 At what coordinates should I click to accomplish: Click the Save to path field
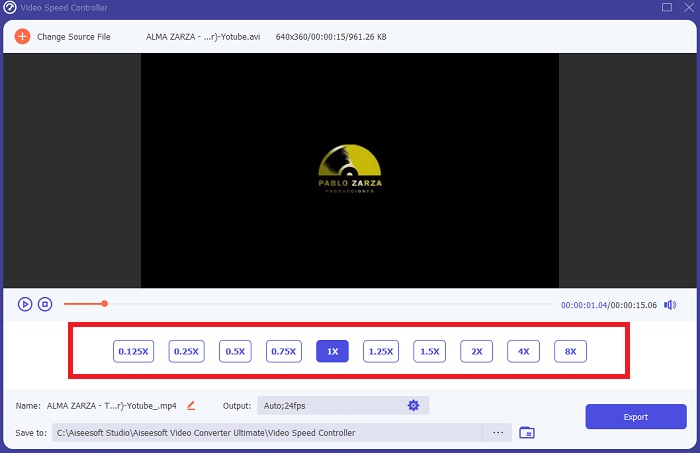pos(270,432)
